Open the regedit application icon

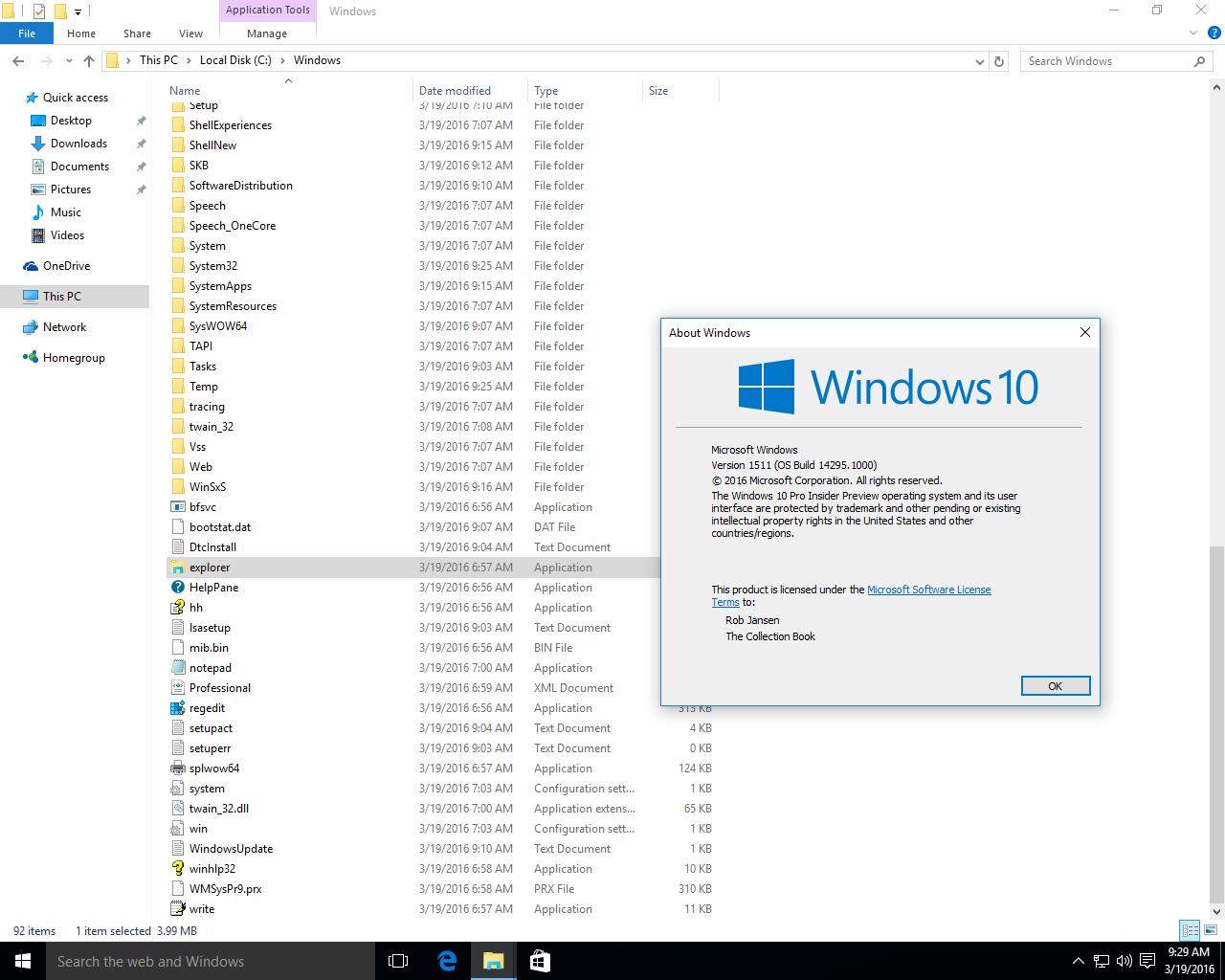pos(177,708)
